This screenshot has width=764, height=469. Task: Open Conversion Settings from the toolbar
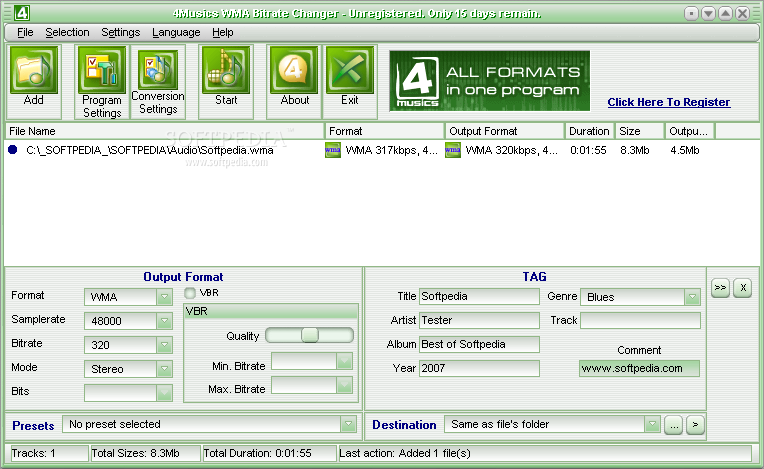[x=158, y=70]
